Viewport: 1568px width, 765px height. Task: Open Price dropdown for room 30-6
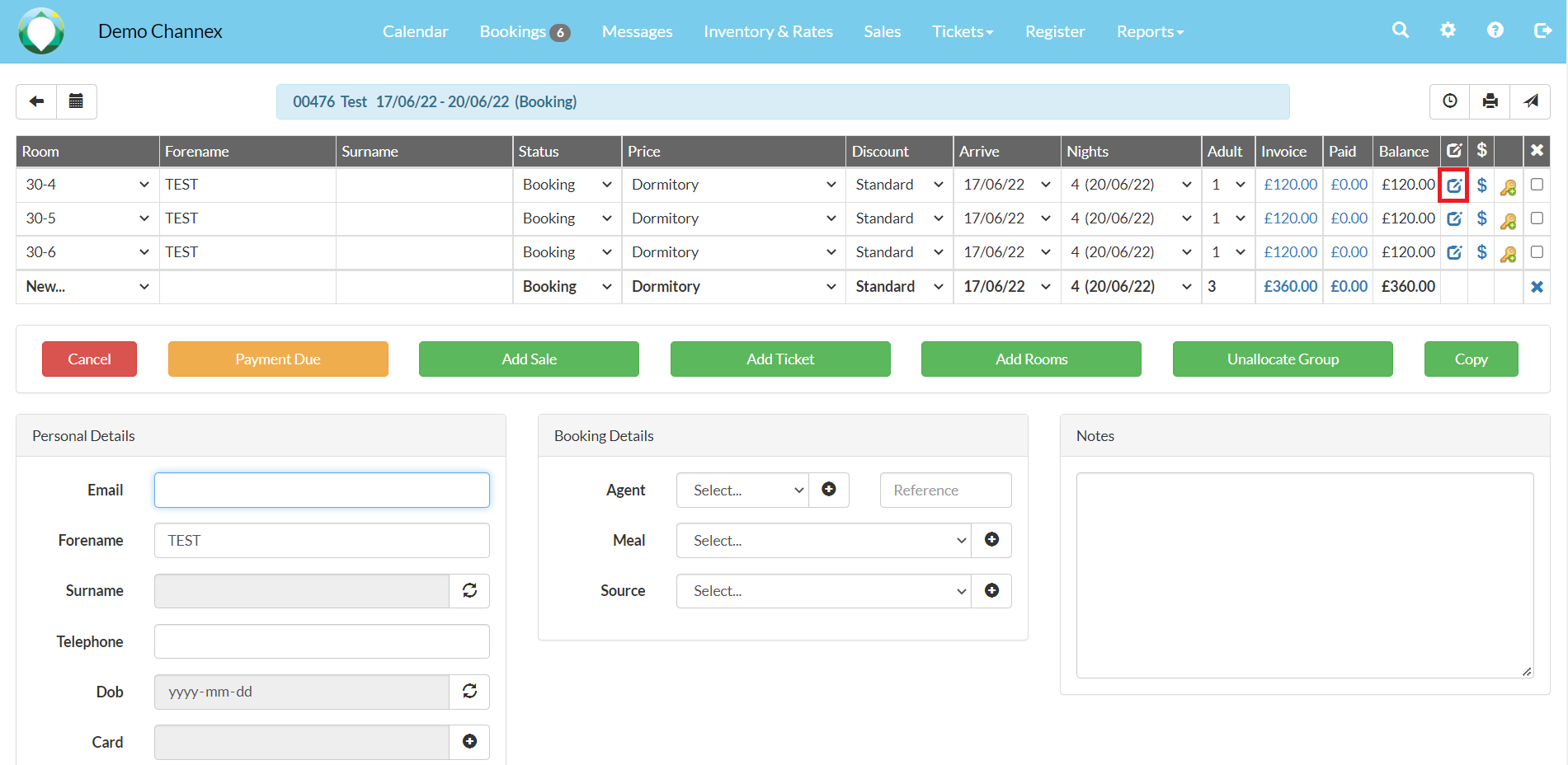733,252
